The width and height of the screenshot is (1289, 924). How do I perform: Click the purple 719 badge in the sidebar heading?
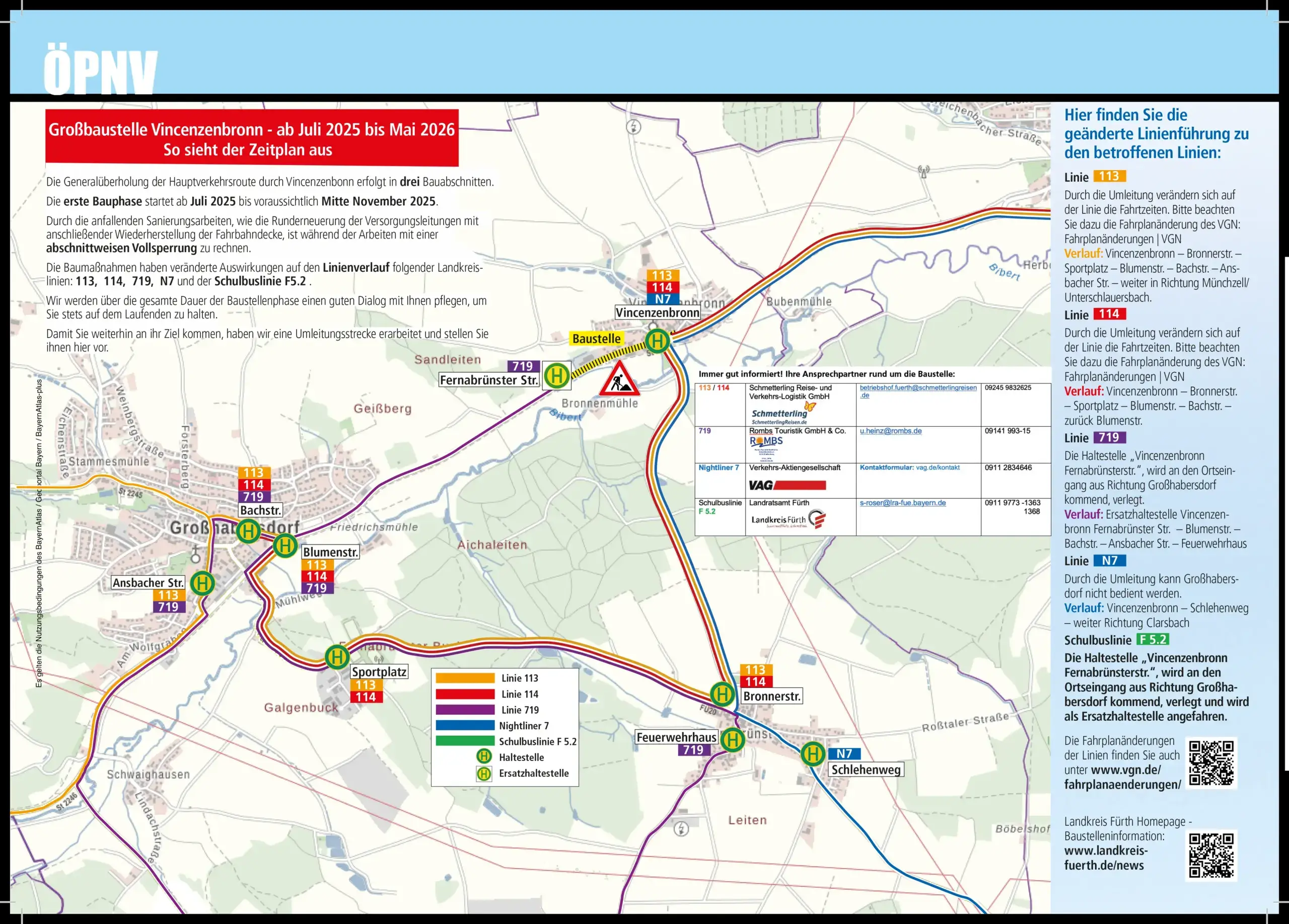point(1109,437)
